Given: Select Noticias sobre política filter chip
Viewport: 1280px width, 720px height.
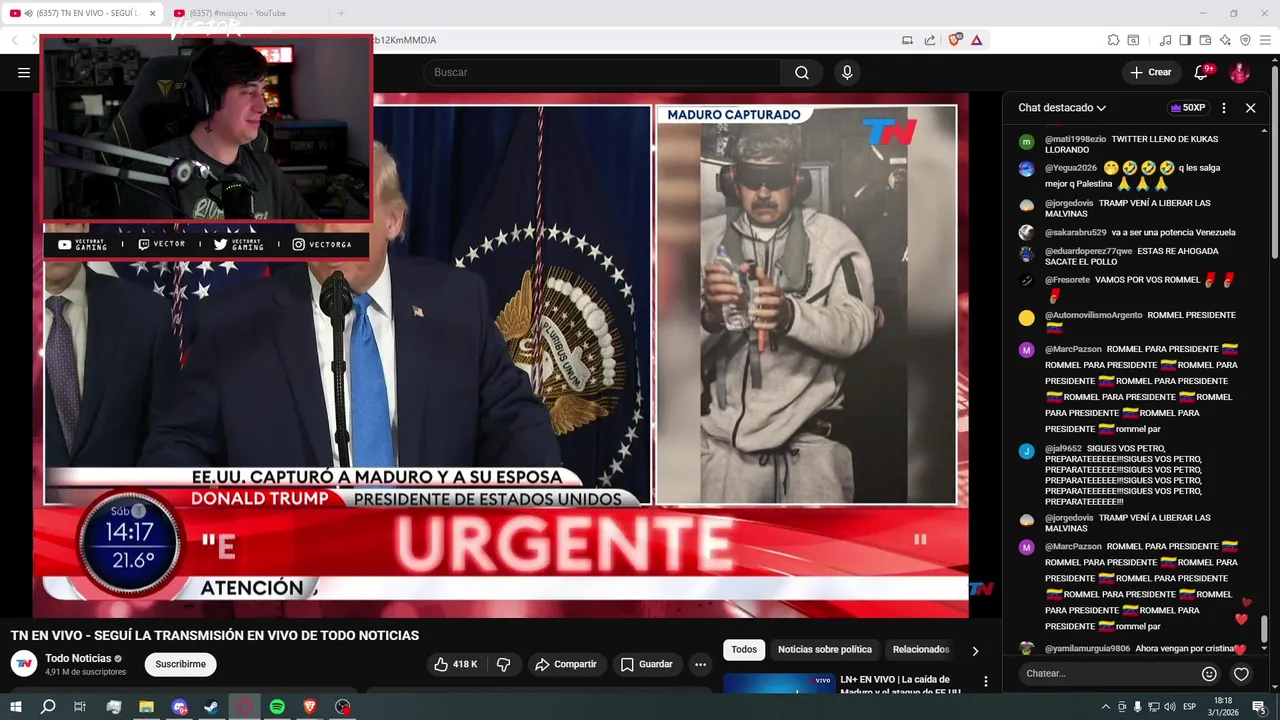Looking at the screenshot, I should coord(825,649).
